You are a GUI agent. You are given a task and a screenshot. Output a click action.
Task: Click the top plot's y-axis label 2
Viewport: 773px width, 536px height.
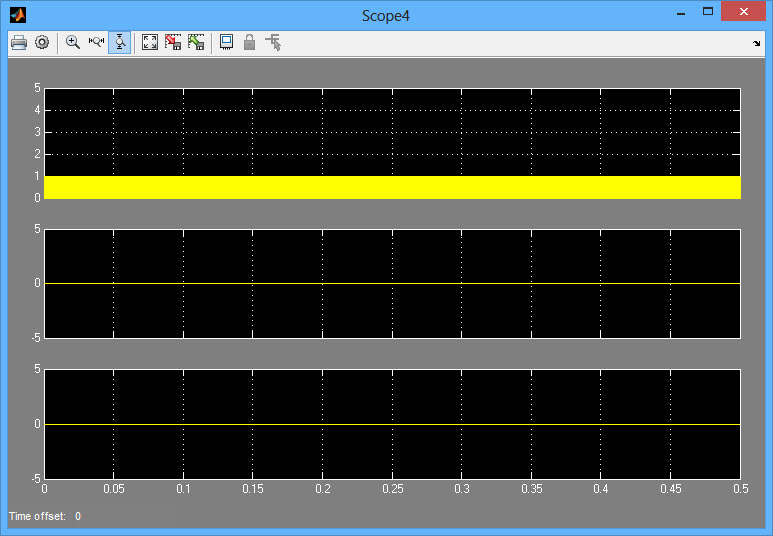coord(37,154)
